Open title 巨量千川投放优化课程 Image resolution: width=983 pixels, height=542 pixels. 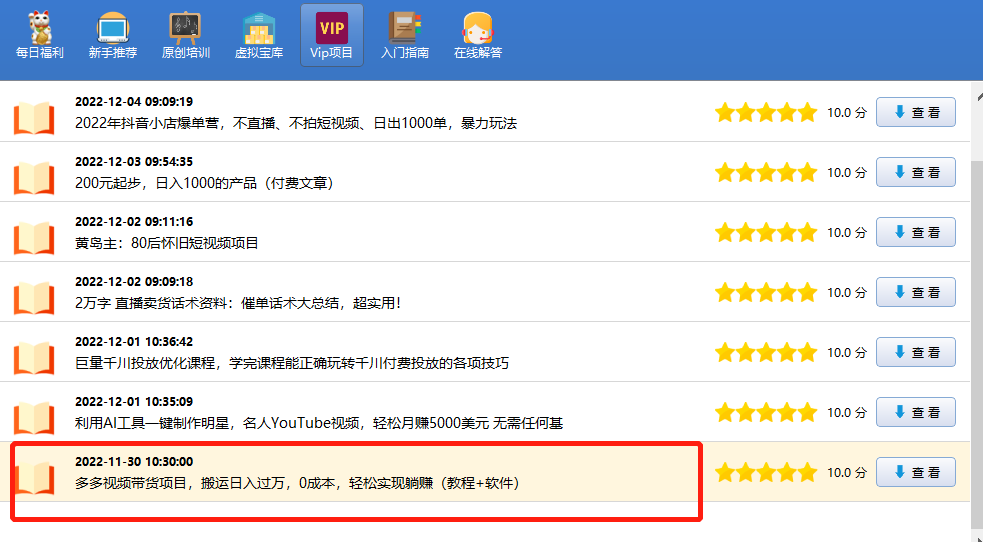(x=292, y=363)
